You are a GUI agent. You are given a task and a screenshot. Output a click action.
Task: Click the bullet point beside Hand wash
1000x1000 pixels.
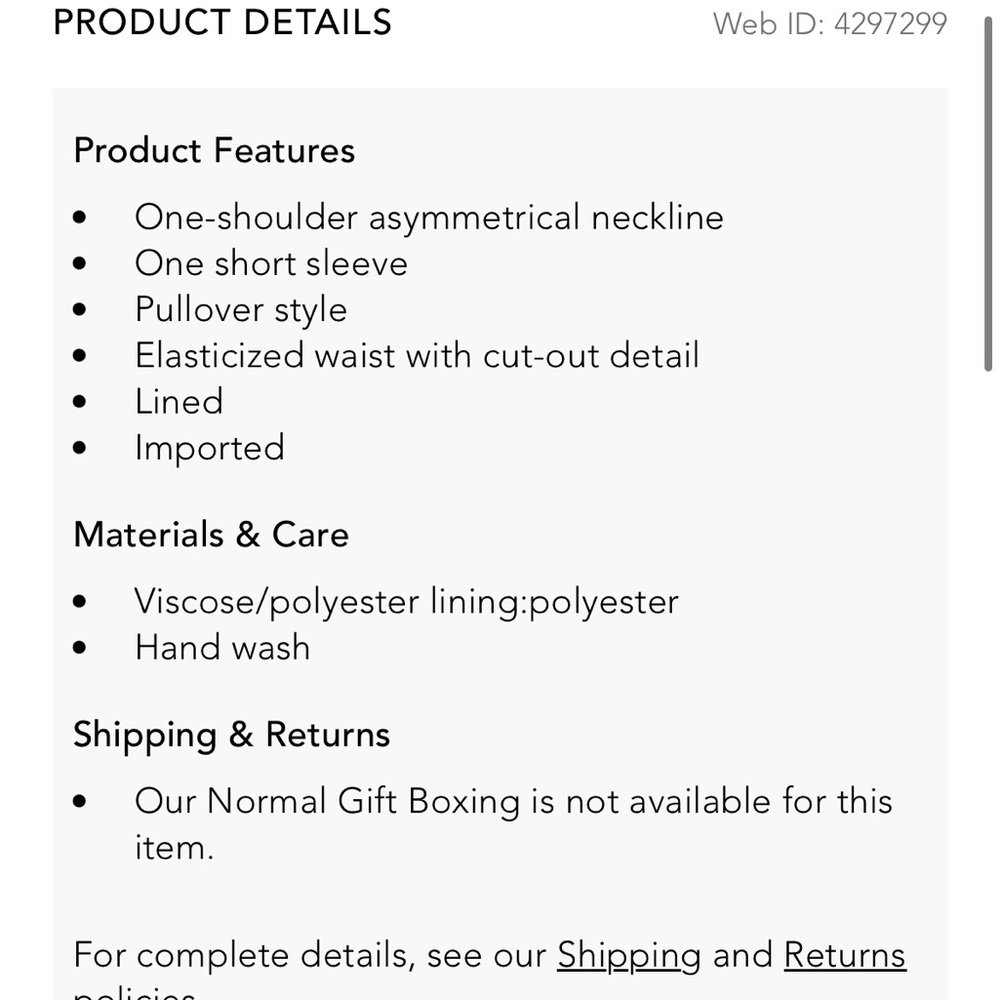[x=81, y=647]
